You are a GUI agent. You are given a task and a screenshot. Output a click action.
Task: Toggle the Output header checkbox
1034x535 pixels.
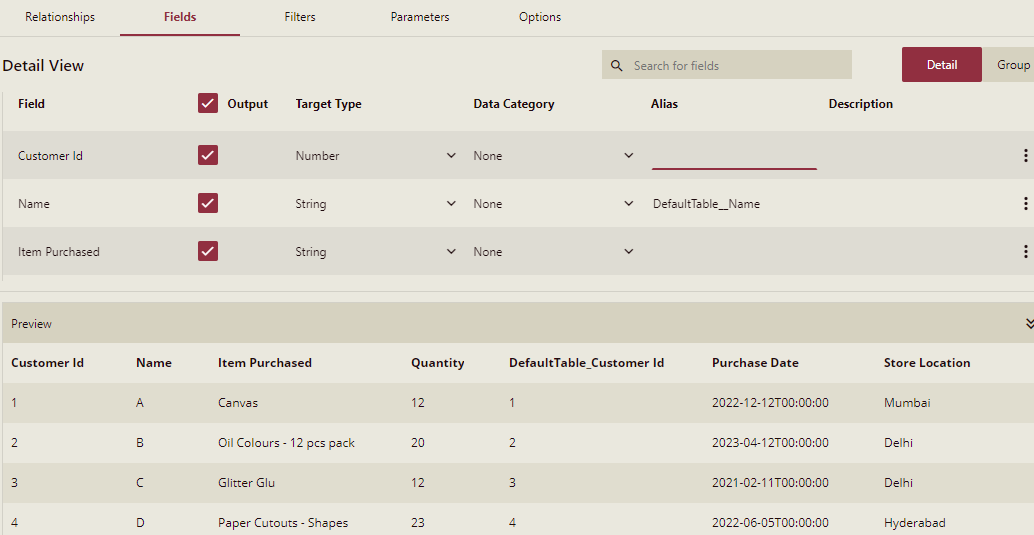(x=208, y=104)
